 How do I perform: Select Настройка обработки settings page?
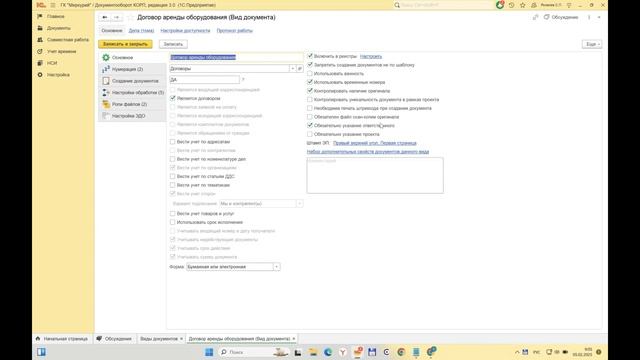132,93
